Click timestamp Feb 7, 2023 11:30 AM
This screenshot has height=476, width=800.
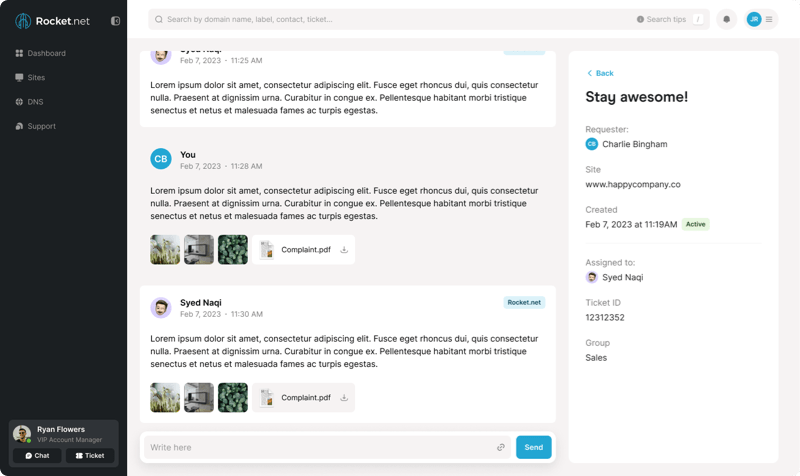click(221, 314)
